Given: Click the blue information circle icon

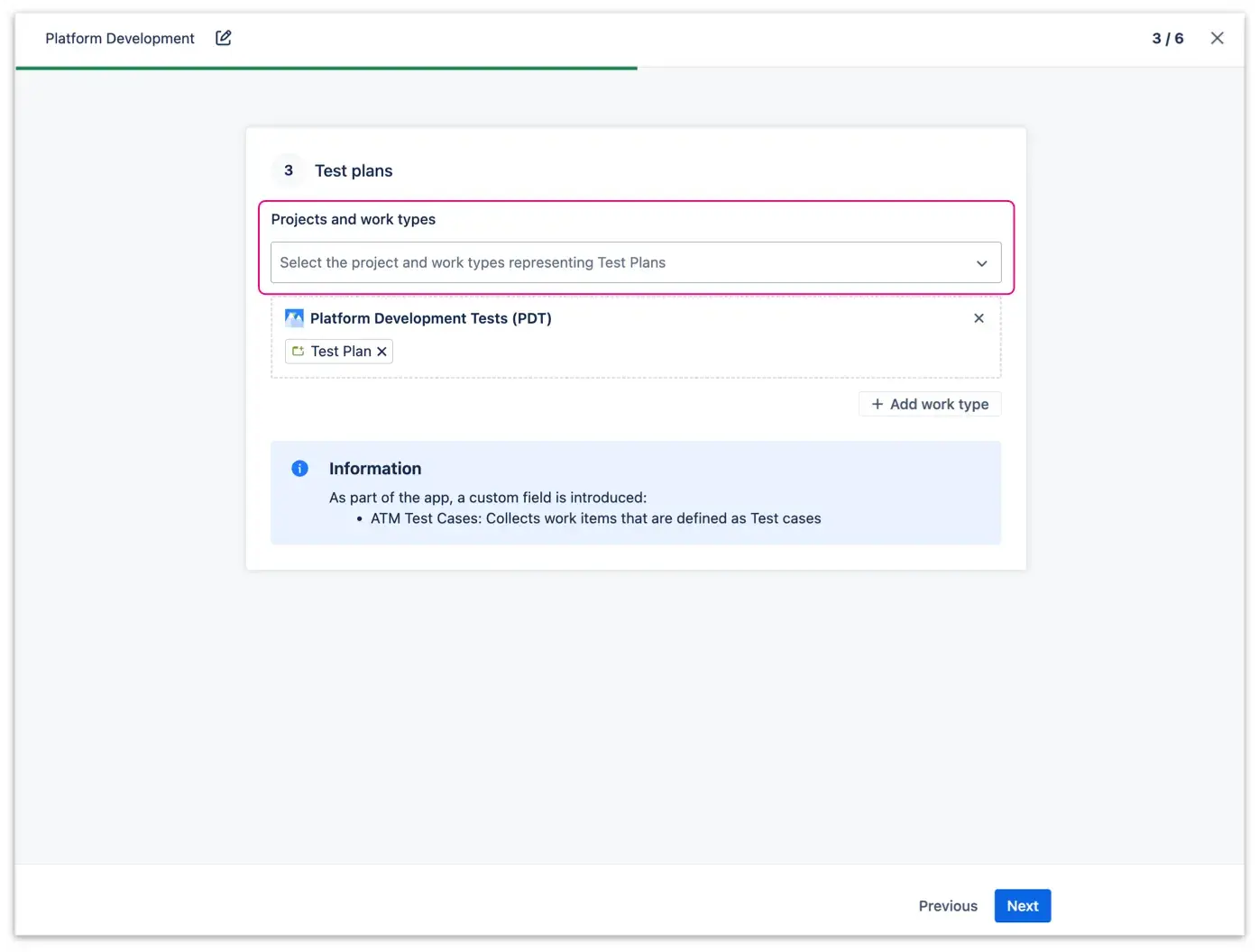Looking at the screenshot, I should pyautogui.click(x=299, y=468).
